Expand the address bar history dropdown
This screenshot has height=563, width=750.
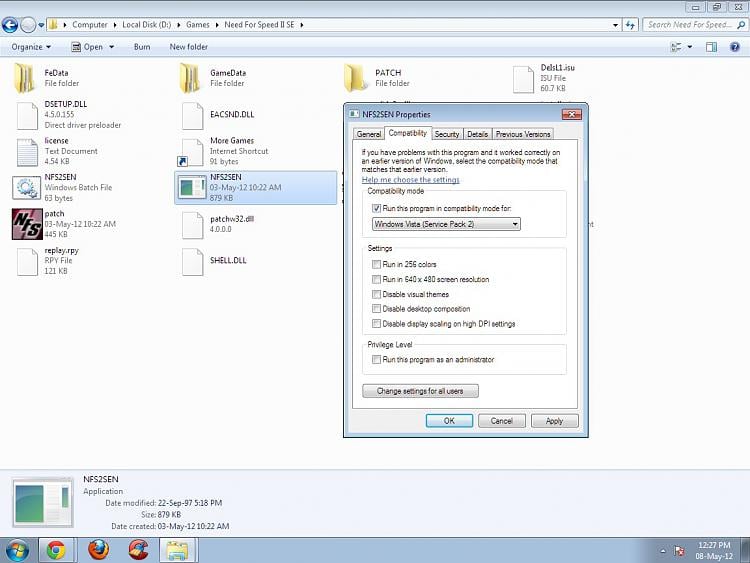click(615, 24)
